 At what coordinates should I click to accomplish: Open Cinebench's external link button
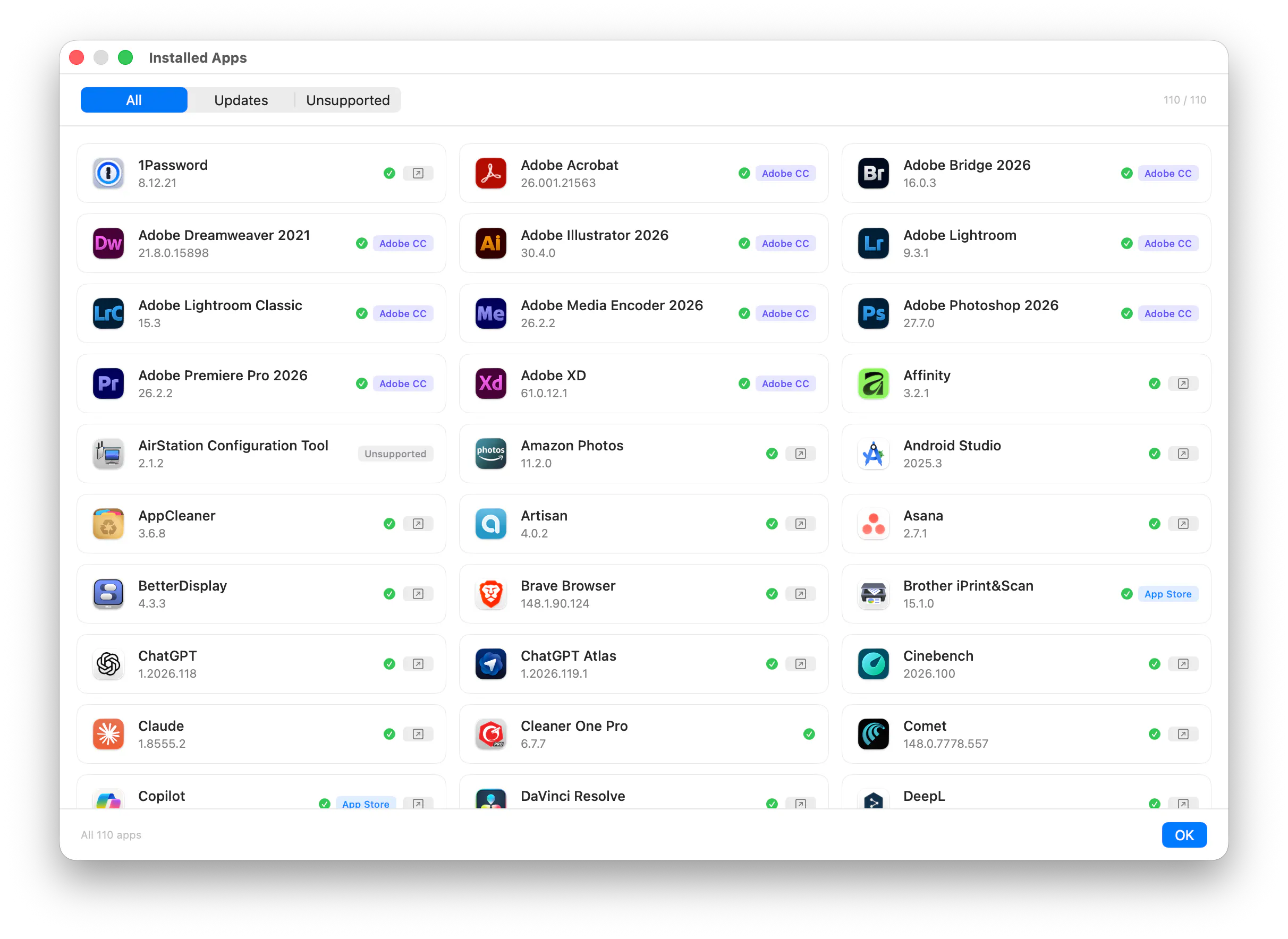1183,664
